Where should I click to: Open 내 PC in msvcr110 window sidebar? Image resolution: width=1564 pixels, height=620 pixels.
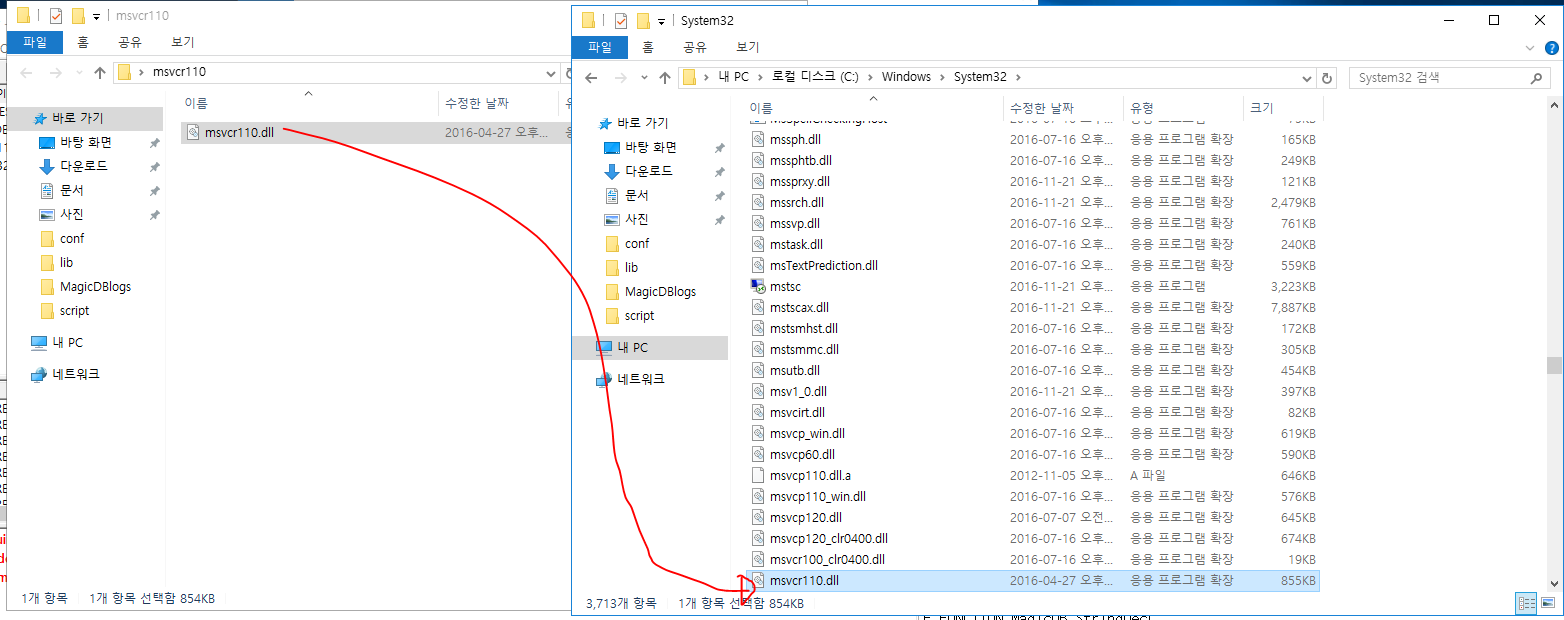[x=67, y=342]
